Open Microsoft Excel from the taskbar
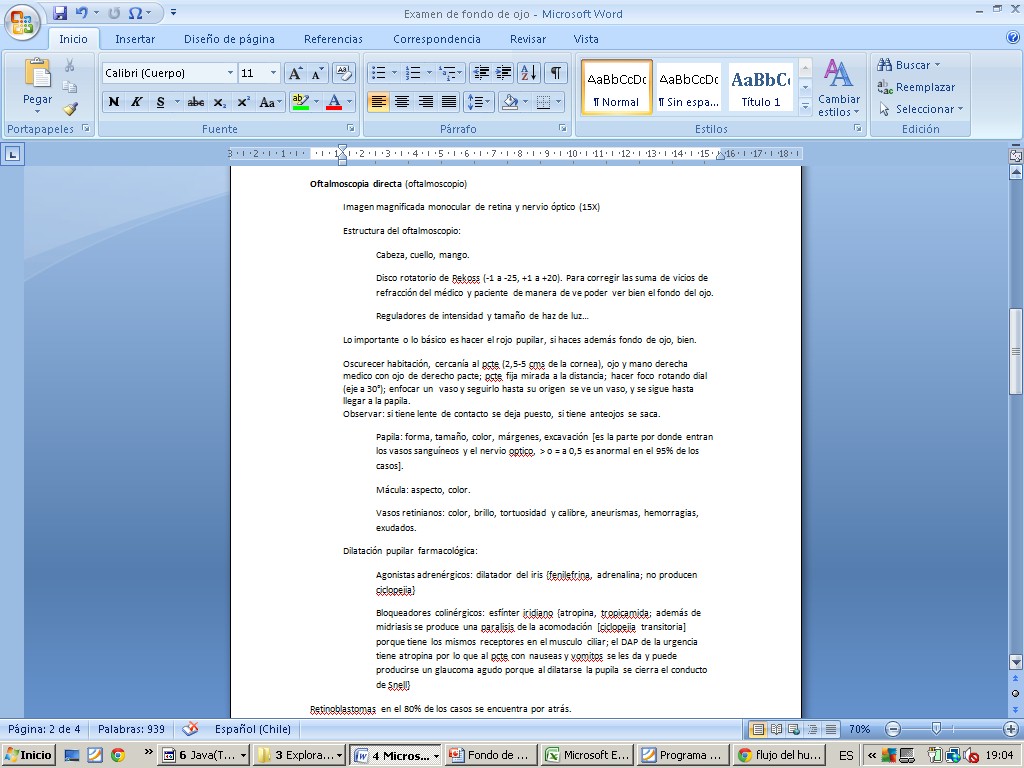The image size is (1024, 768). [x=587, y=755]
